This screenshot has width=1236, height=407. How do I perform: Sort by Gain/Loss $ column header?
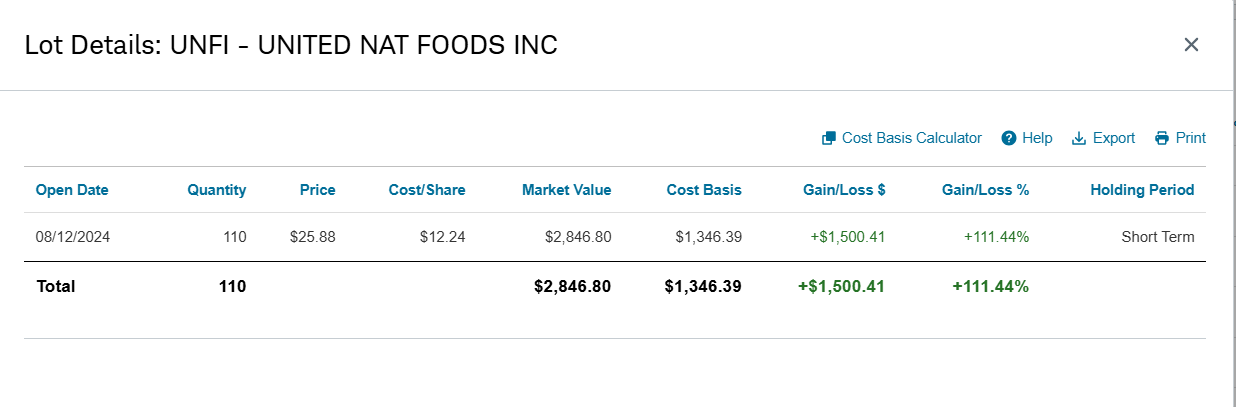[844, 190]
